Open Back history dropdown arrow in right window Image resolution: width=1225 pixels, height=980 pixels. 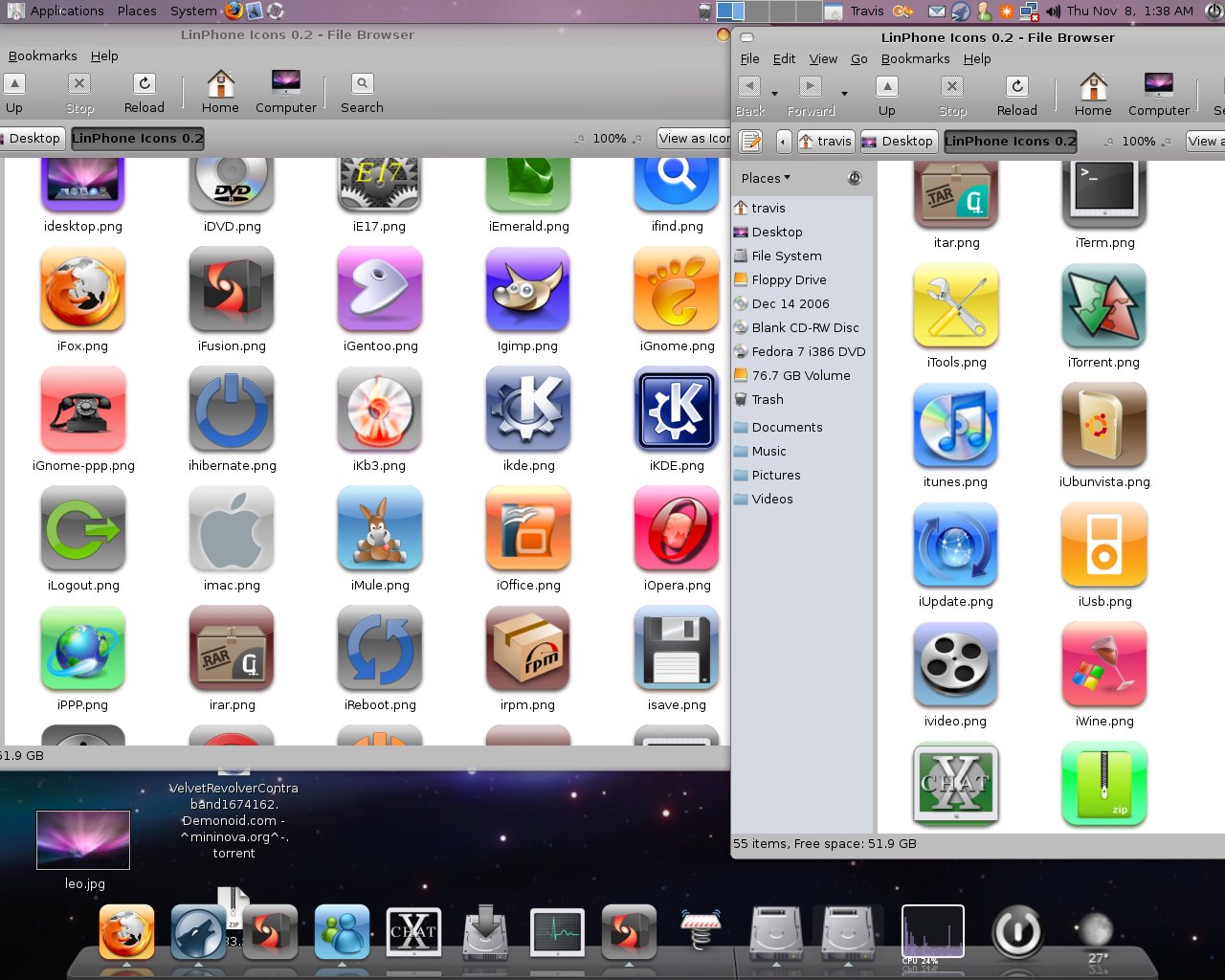pos(774,94)
